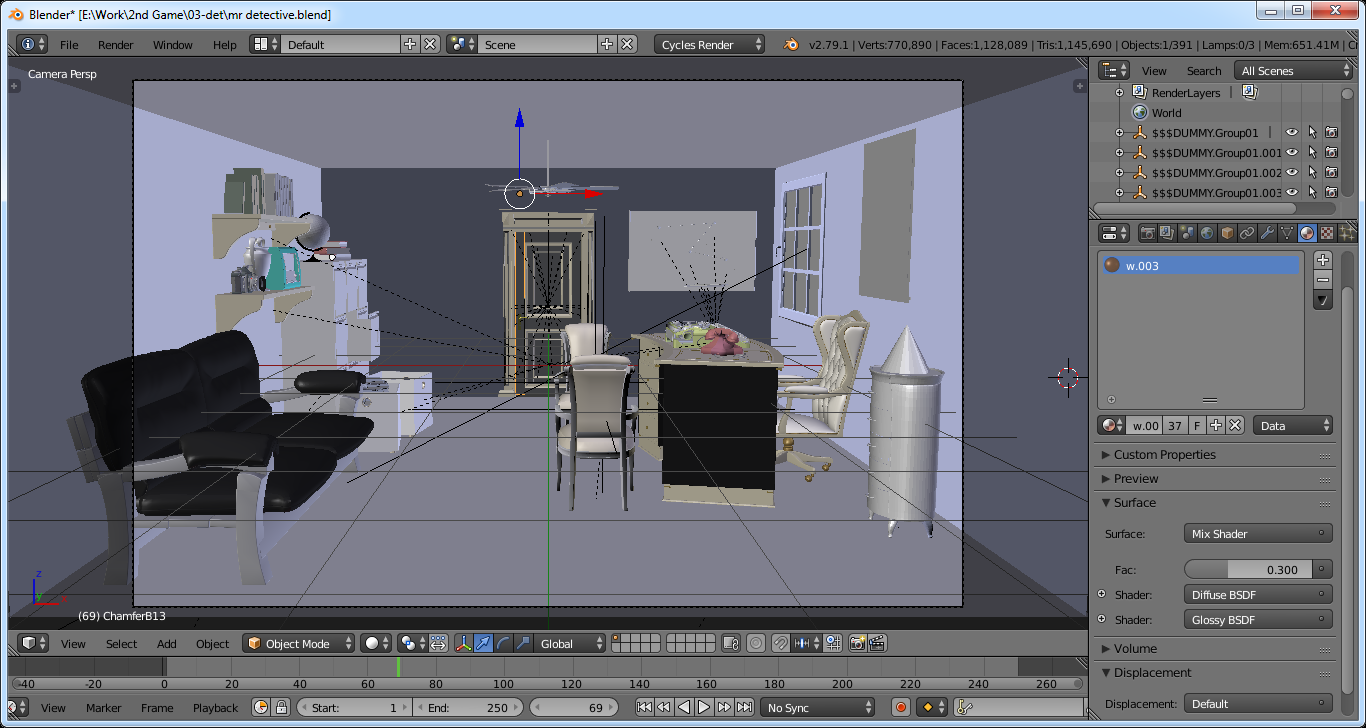Enable proportional editing in viewport header
Image resolution: width=1366 pixels, height=728 pixels.
(x=755, y=643)
